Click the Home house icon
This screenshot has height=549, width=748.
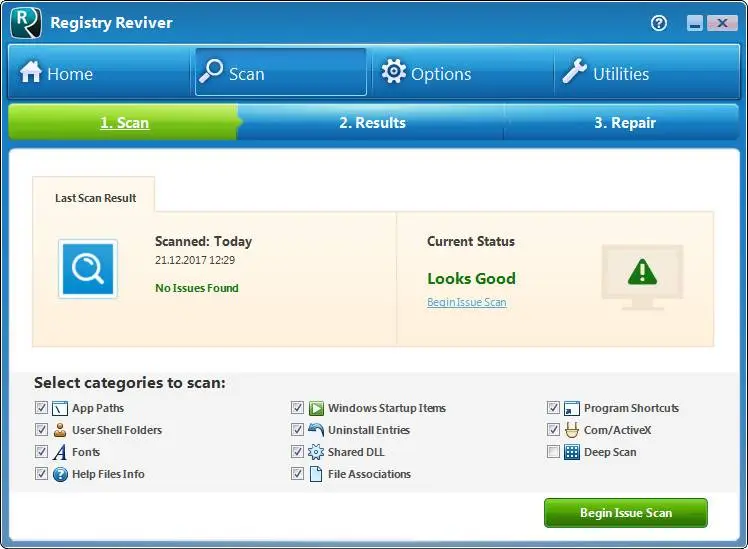pyautogui.click(x=31, y=72)
